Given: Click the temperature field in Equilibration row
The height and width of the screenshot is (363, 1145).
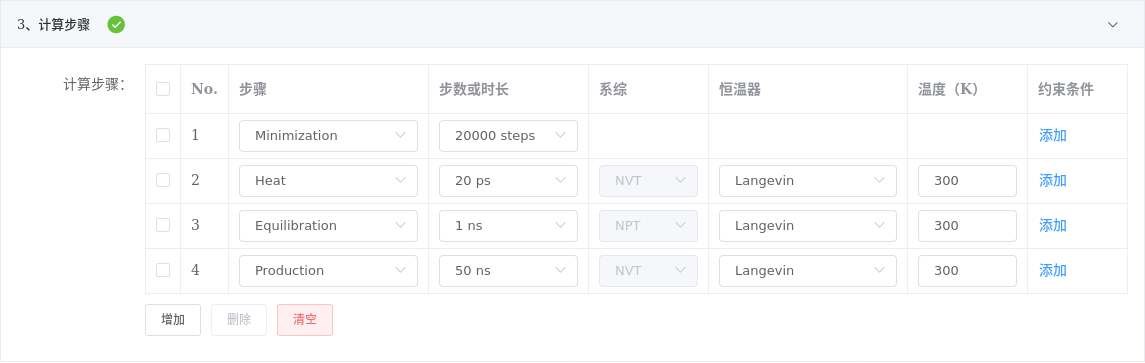Looking at the screenshot, I should tap(967, 226).
